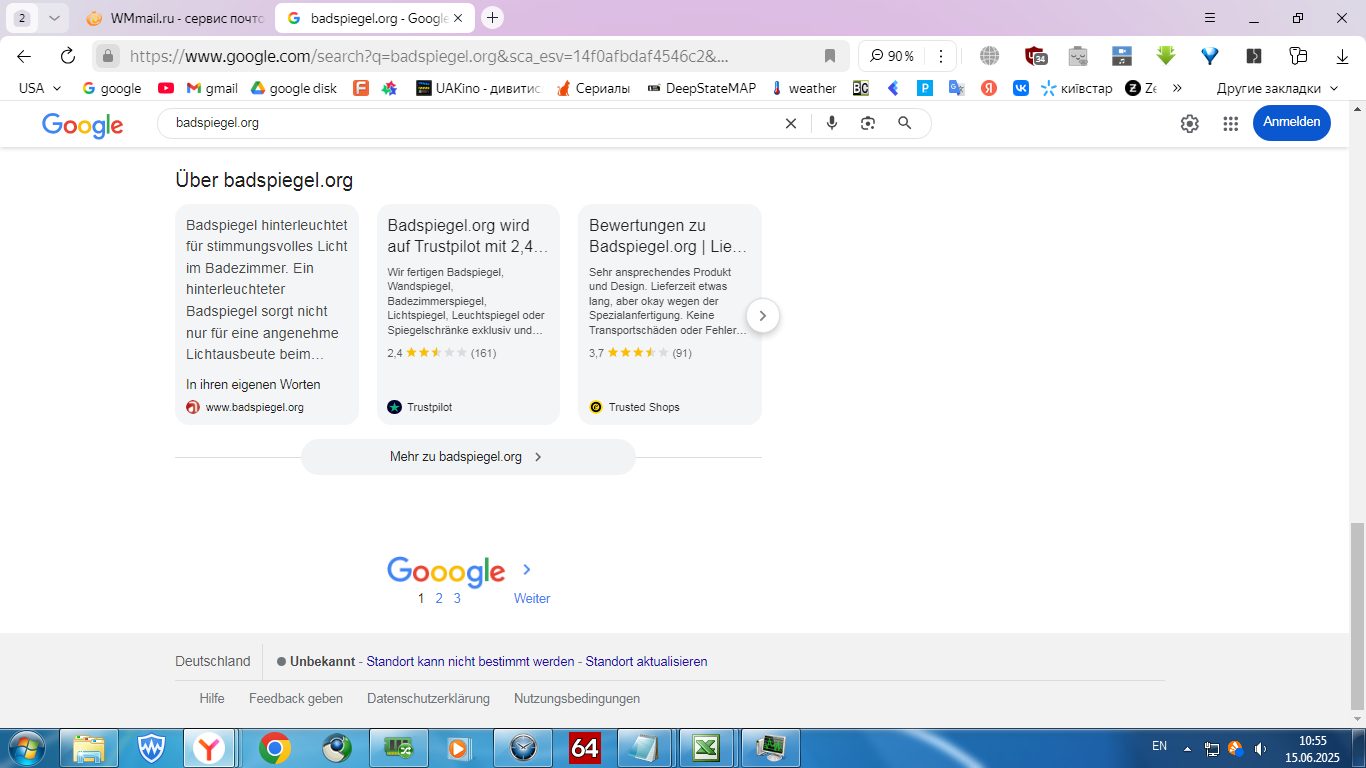Open the Trusted Shops reviews card

click(670, 315)
